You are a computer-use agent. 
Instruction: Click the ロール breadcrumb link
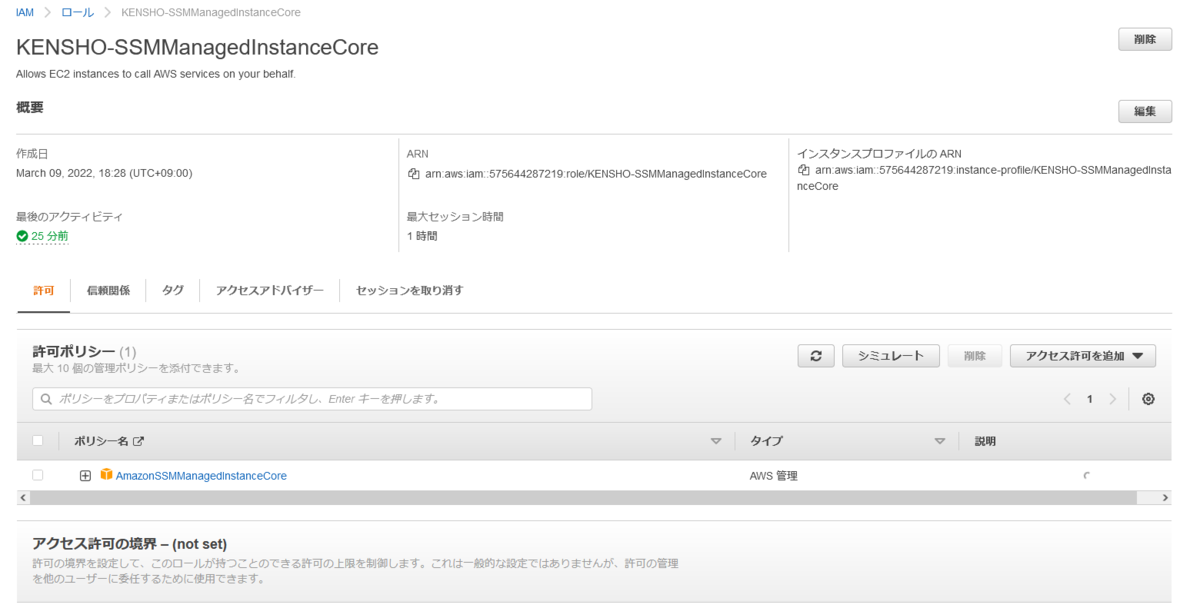click(78, 12)
